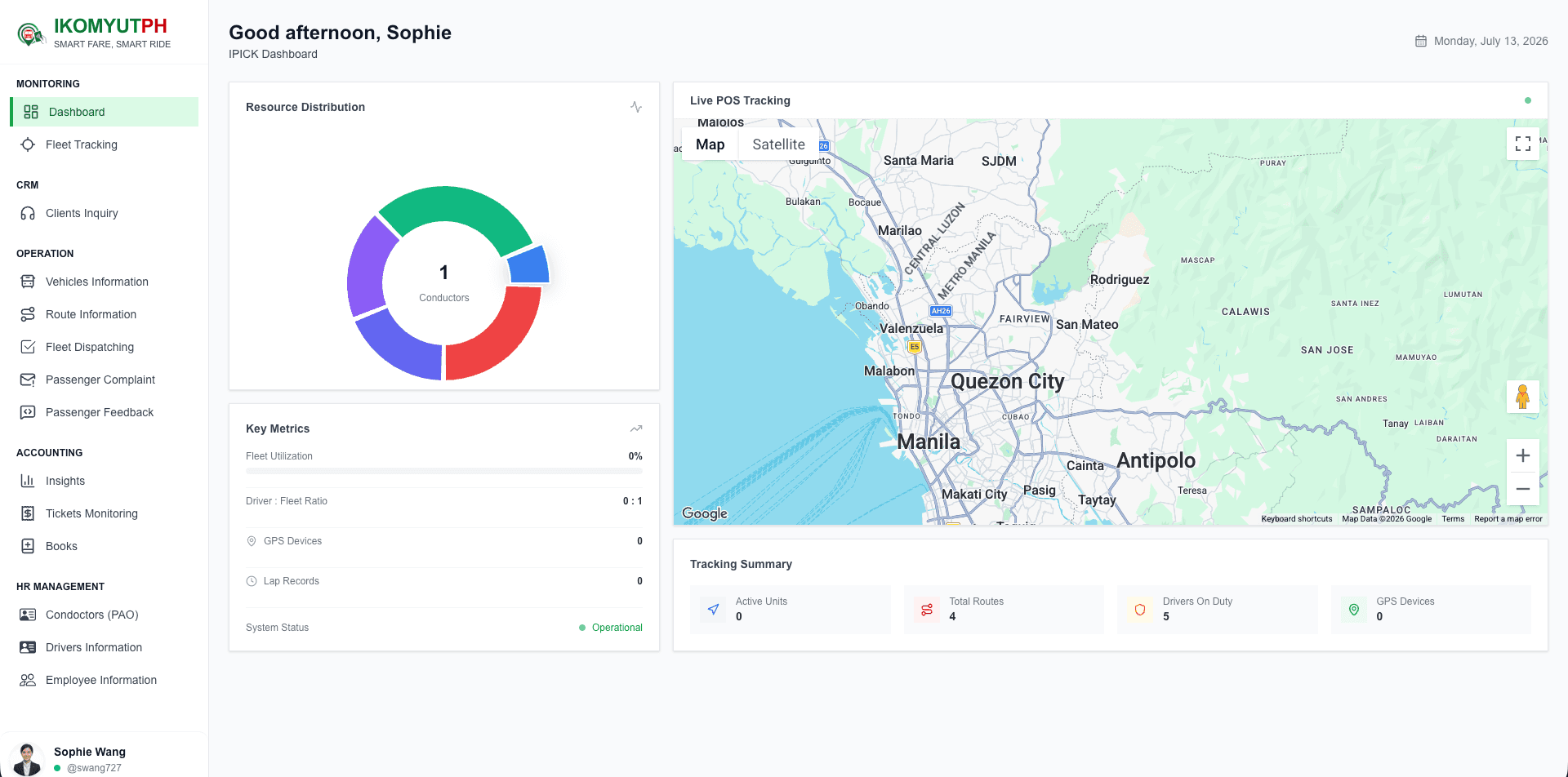Click the GPS Devices icon in Tracking Summary
This screenshot has height=777, width=1568.
tap(1354, 610)
